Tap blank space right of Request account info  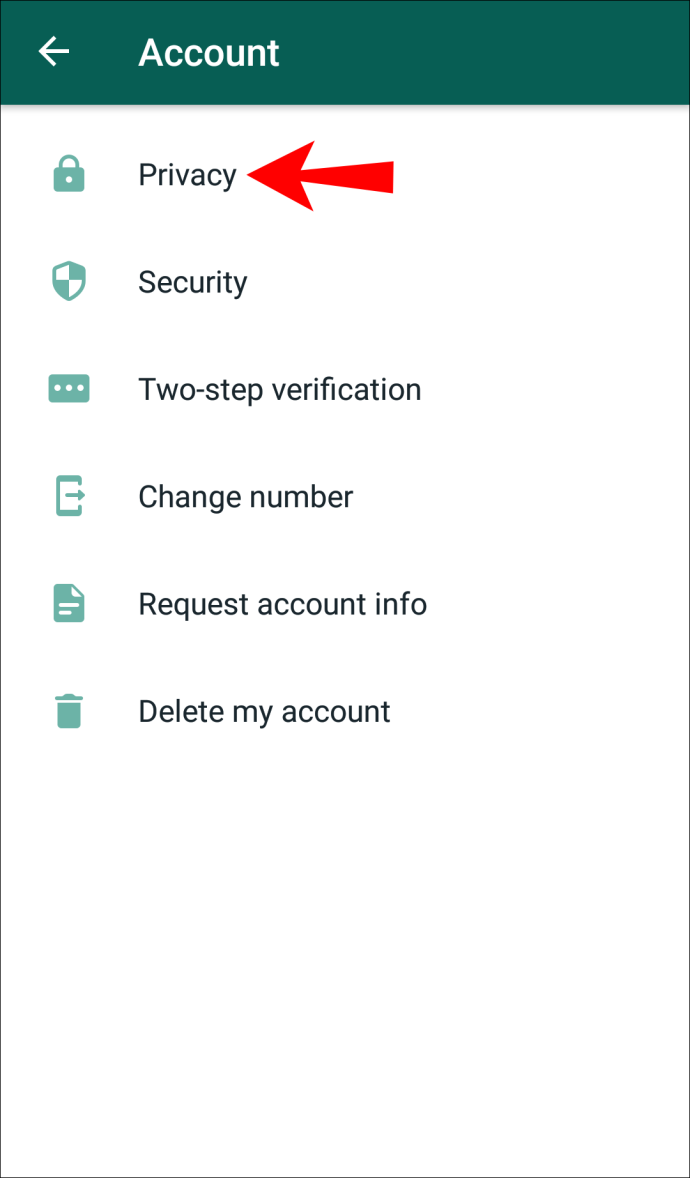[x=558, y=605]
